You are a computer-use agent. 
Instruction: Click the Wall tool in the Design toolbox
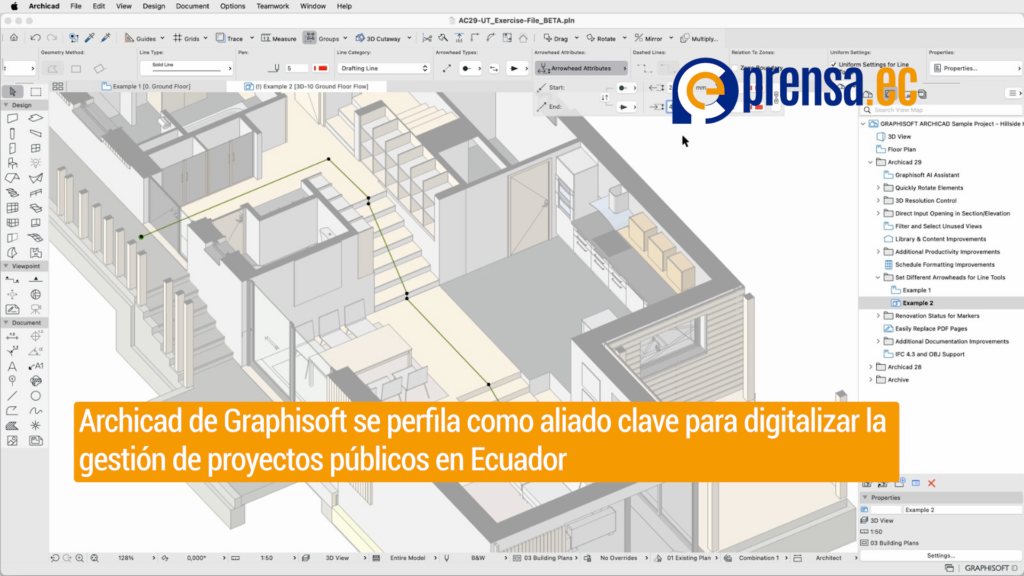12,117
